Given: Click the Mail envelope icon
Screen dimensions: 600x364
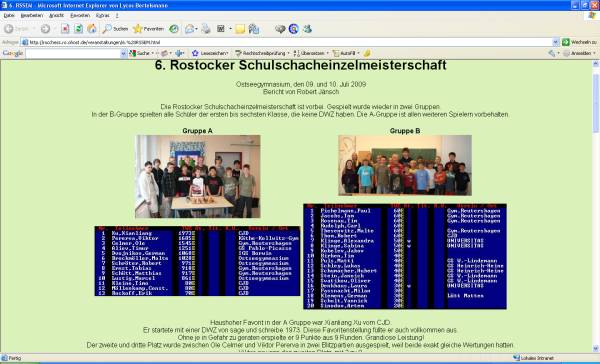Looking at the screenshot, I should coord(189,29).
